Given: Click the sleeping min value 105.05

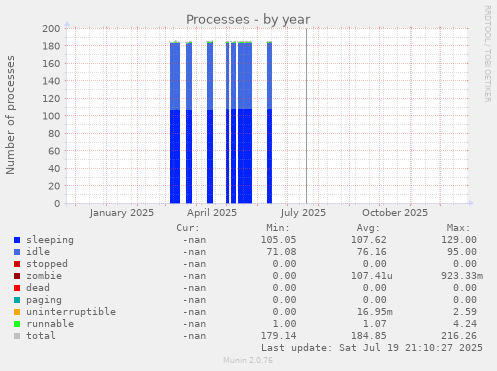Looking at the screenshot, I should point(278,240).
